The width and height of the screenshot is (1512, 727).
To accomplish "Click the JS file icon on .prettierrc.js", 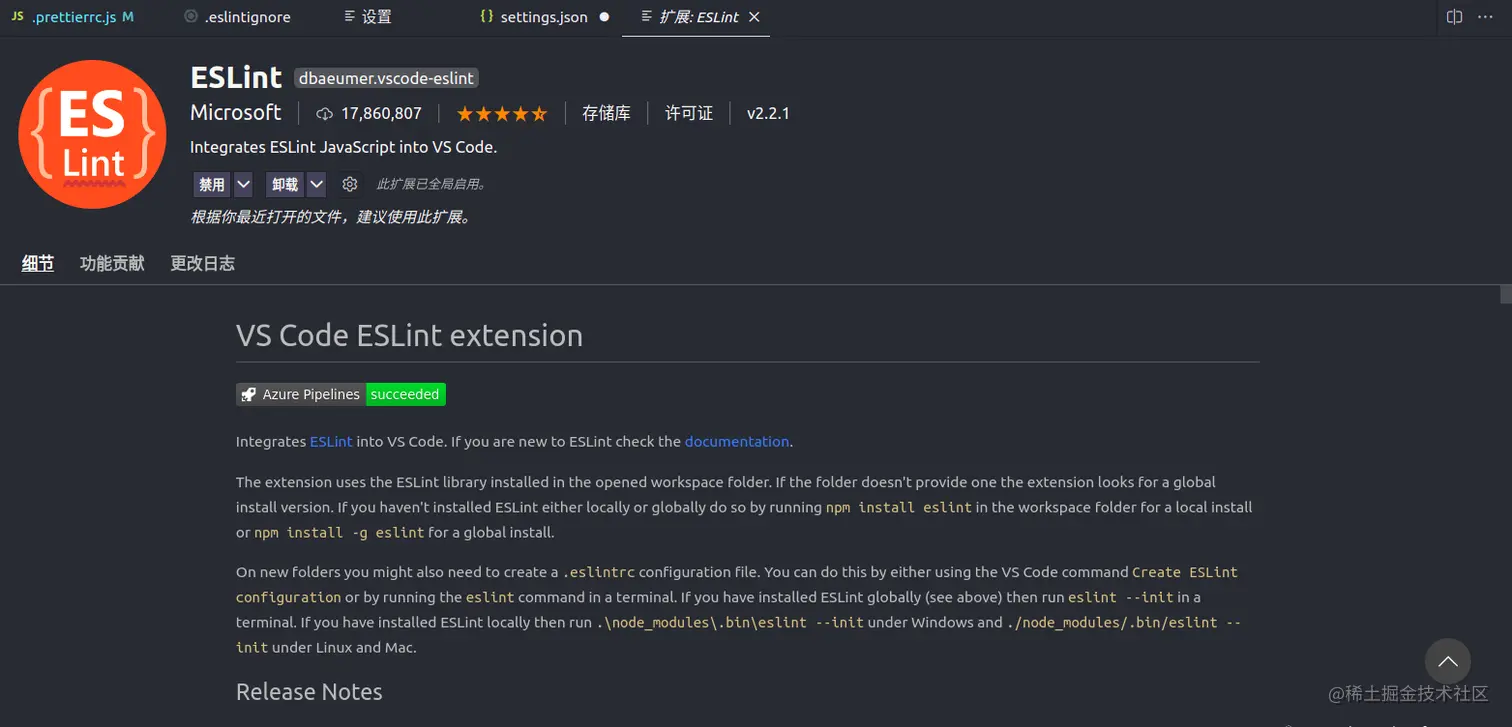I will pyautogui.click(x=18, y=17).
